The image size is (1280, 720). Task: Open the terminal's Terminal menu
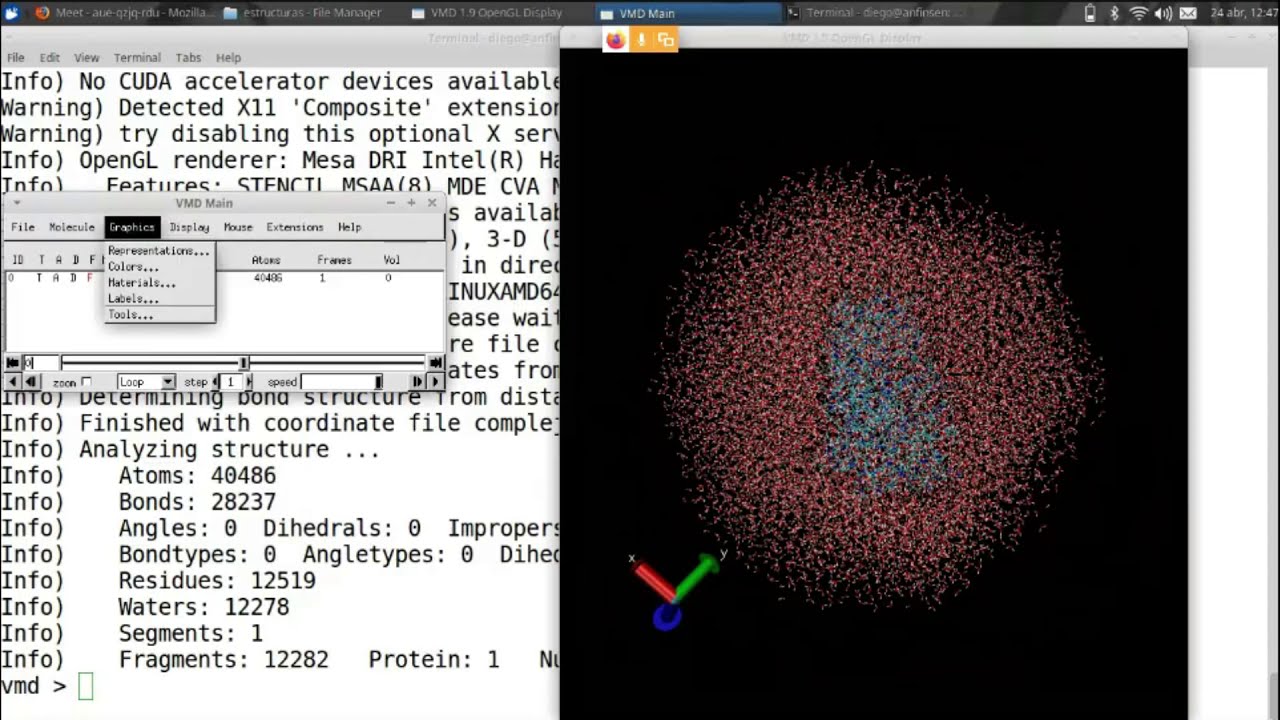click(x=137, y=58)
